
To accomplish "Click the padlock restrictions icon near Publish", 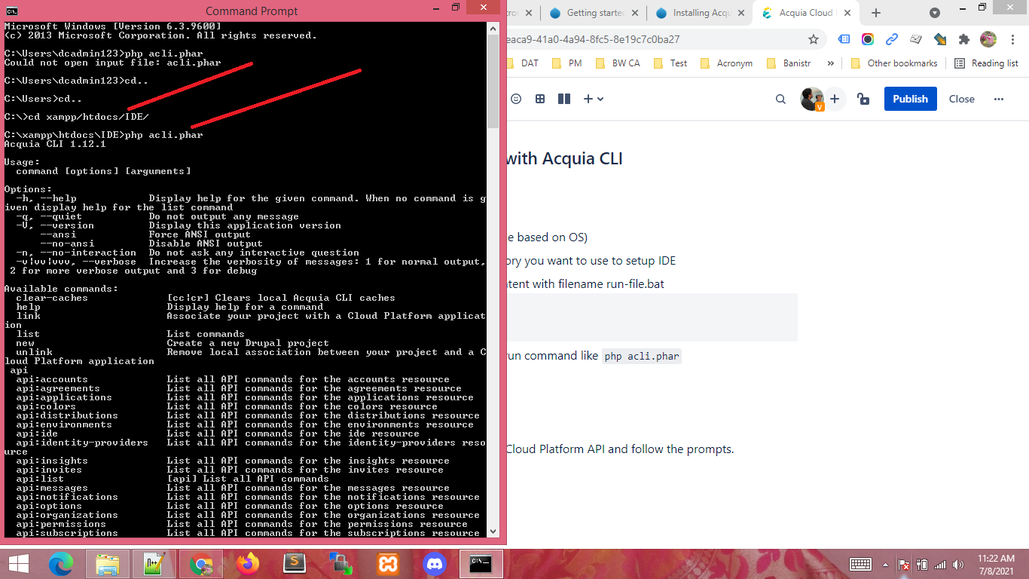I will pyautogui.click(x=862, y=98).
